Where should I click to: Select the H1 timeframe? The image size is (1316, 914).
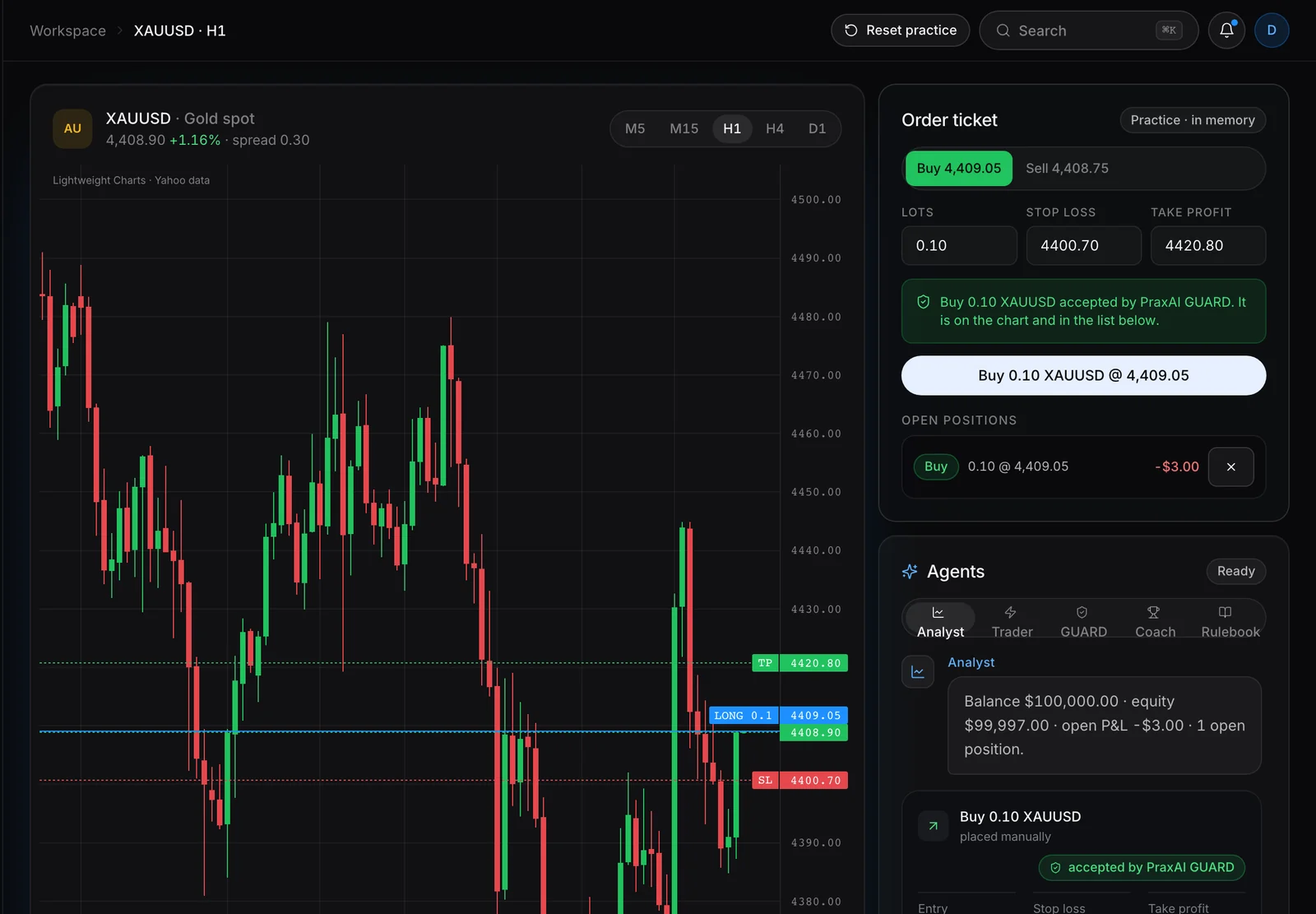(732, 128)
